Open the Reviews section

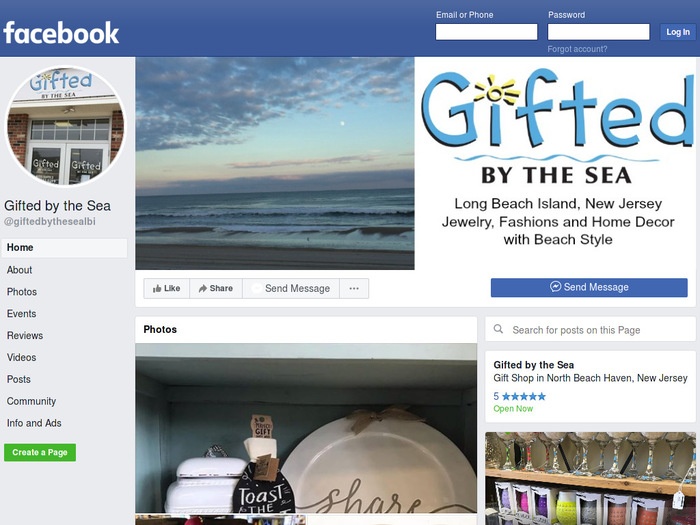(x=25, y=336)
